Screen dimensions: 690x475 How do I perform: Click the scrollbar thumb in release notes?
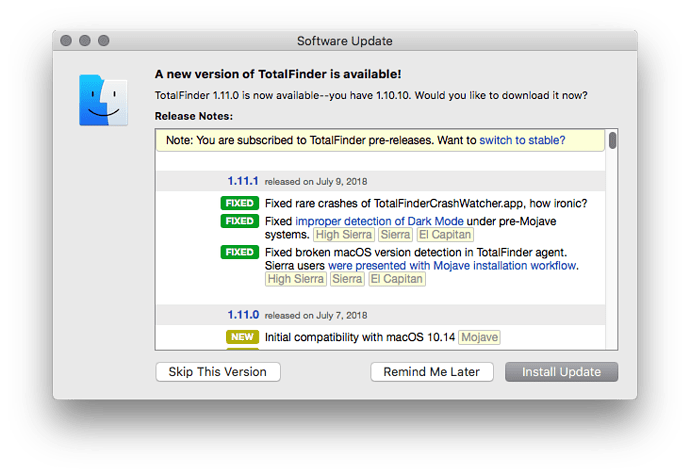(612, 141)
